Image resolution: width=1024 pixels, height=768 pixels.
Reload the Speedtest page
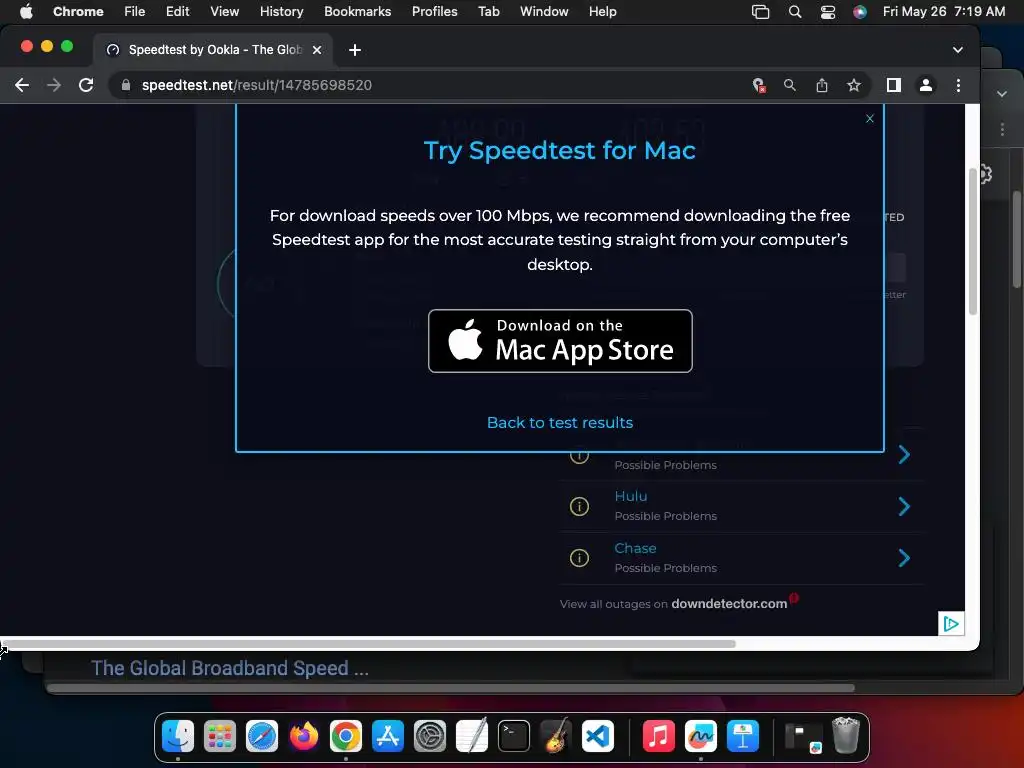click(86, 85)
